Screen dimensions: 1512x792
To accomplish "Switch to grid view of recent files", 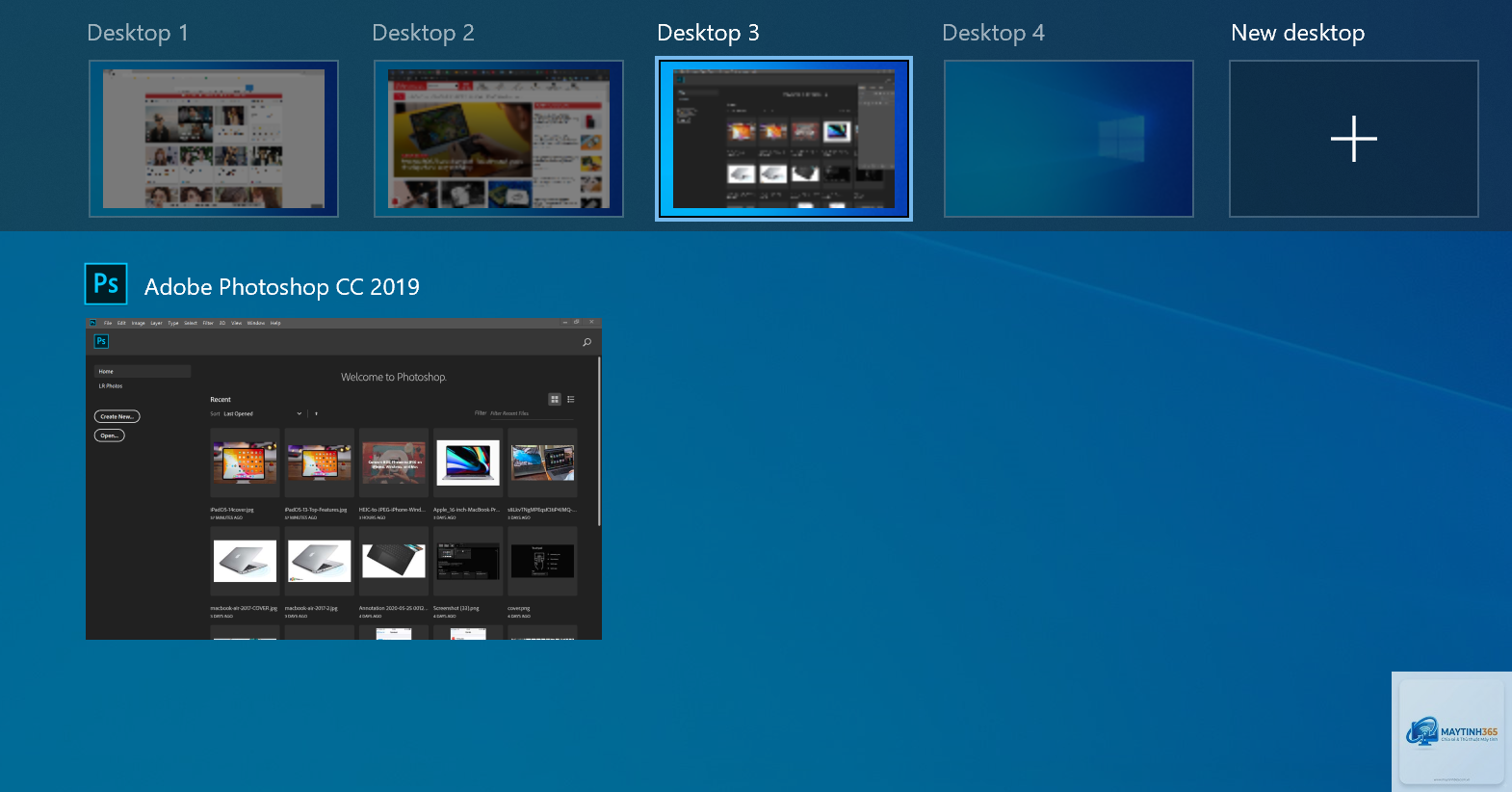I will (x=555, y=399).
